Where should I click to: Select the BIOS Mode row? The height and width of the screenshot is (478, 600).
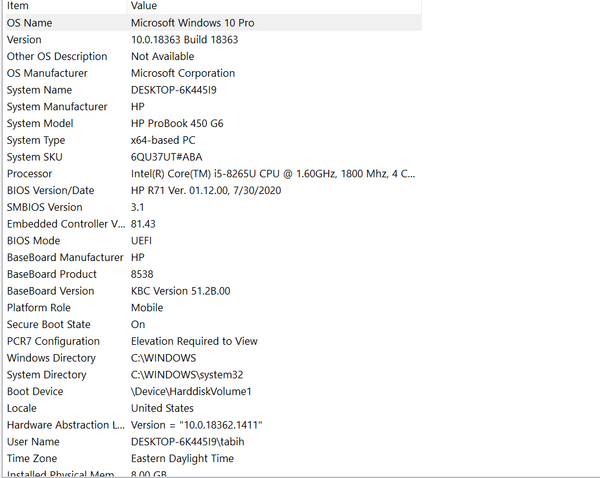pos(213,241)
